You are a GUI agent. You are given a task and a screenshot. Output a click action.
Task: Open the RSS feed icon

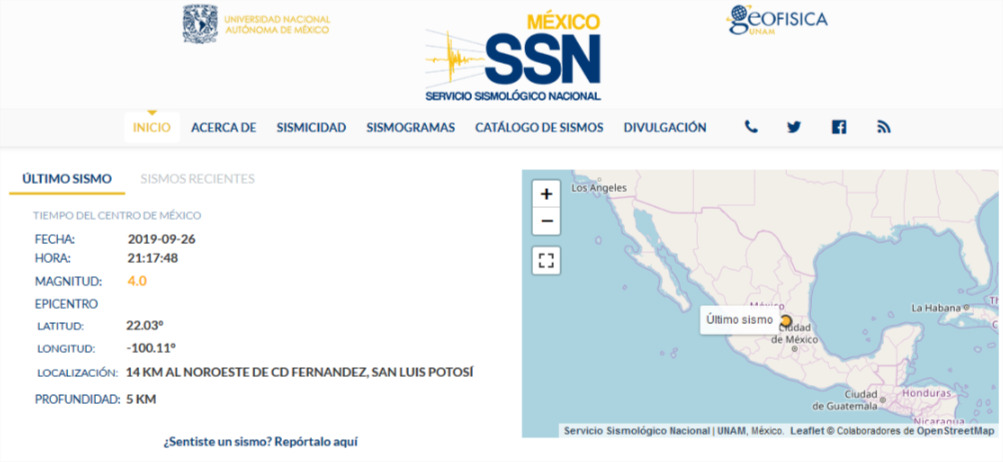(x=883, y=127)
